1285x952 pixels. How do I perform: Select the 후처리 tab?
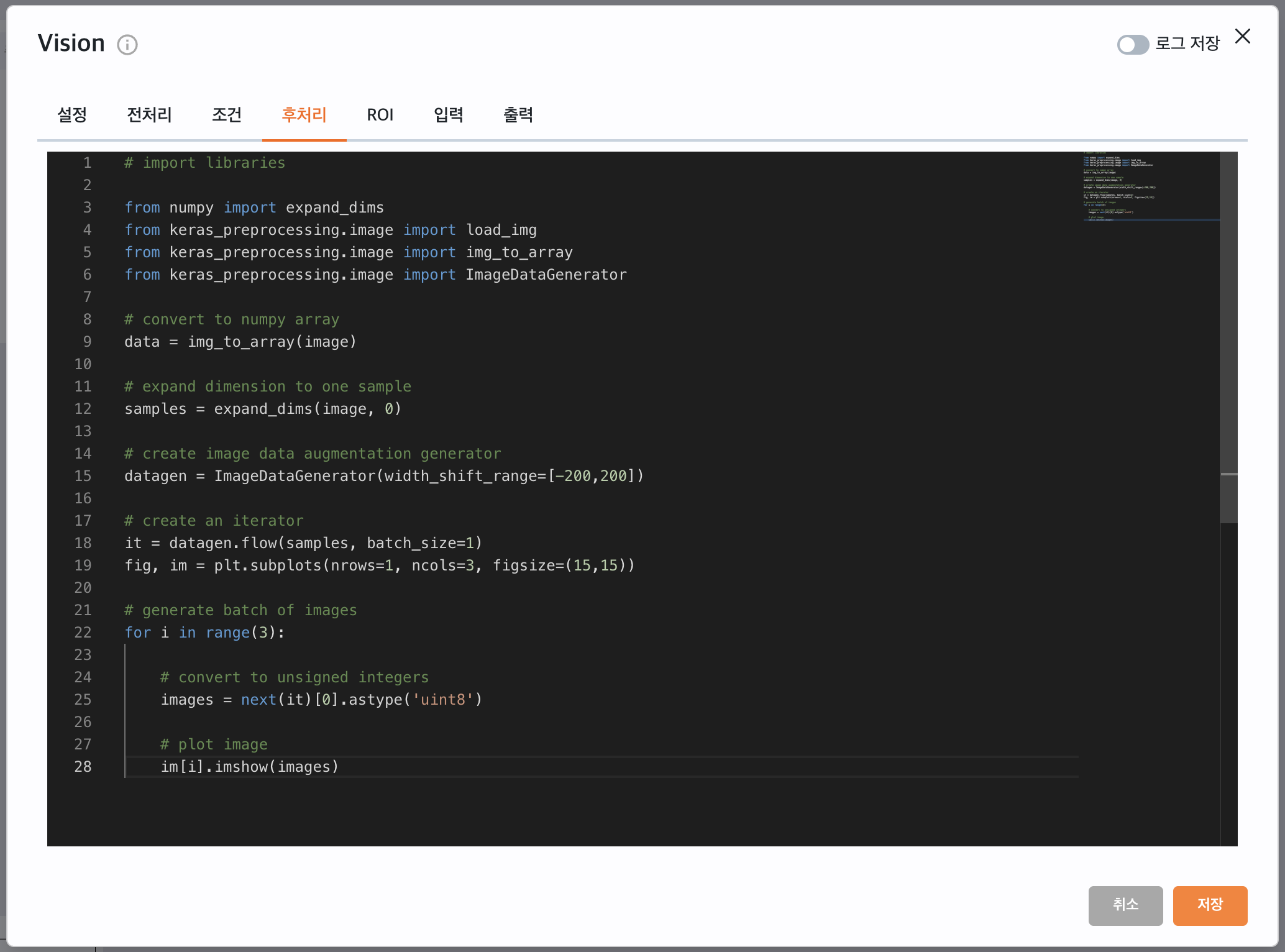(x=304, y=114)
